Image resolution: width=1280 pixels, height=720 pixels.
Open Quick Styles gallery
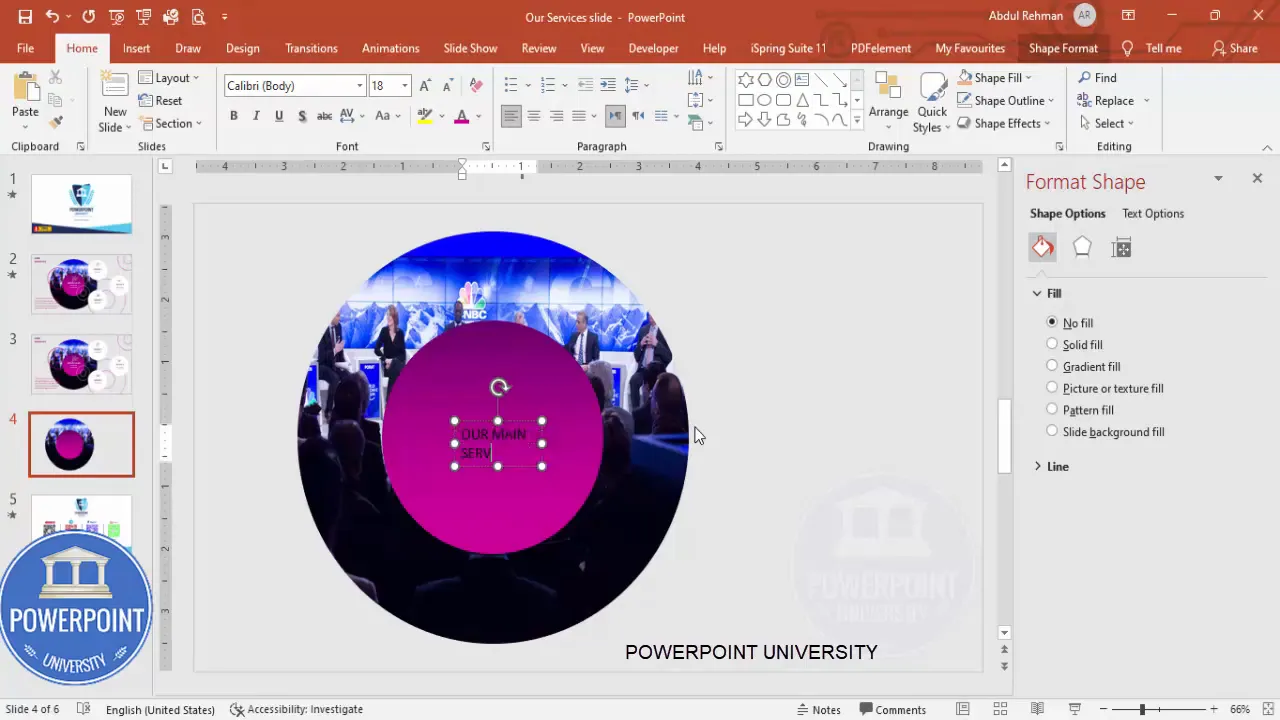click(x=931, y=102)
